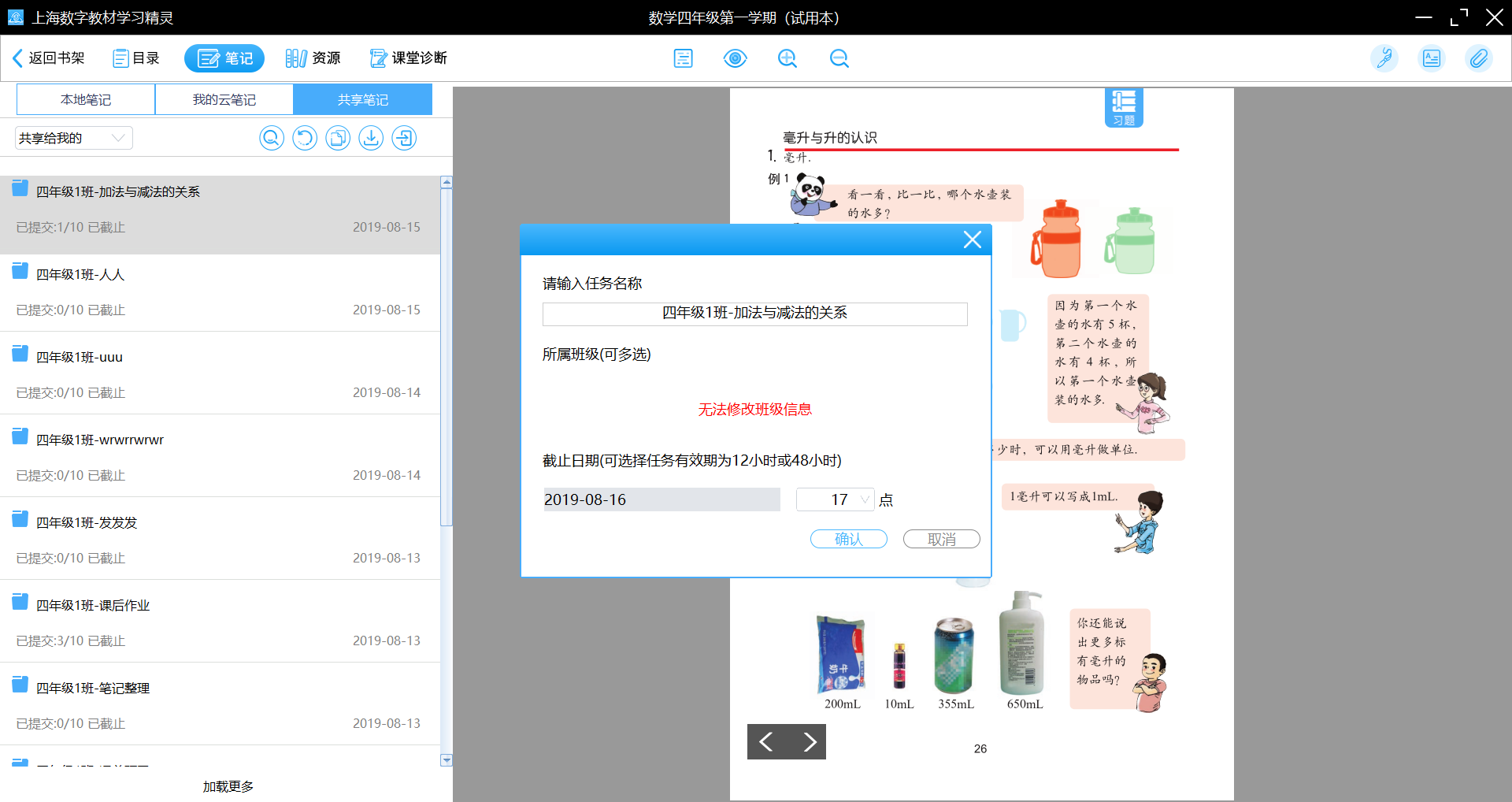Click the download notes icon

coord(371,138)
